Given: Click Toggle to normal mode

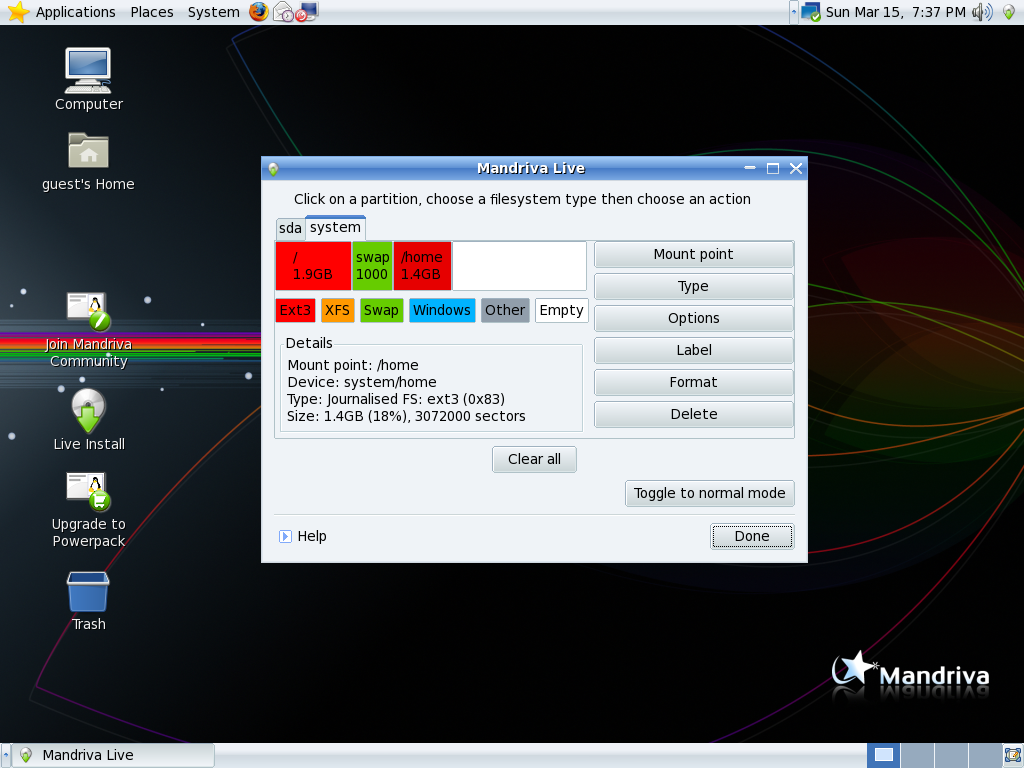Looking at the screenshot, I should 710,493.
